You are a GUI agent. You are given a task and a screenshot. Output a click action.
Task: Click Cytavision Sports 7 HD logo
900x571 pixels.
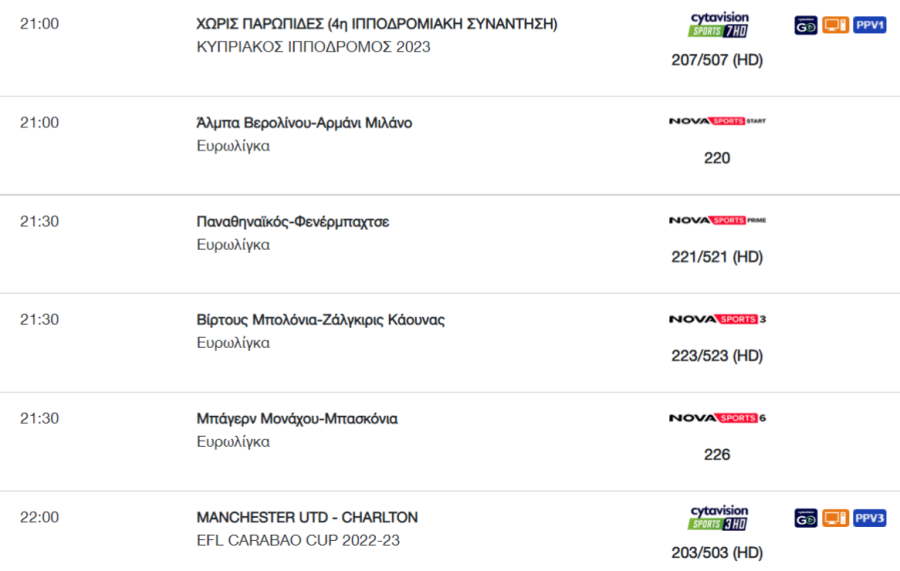point(719,25)
